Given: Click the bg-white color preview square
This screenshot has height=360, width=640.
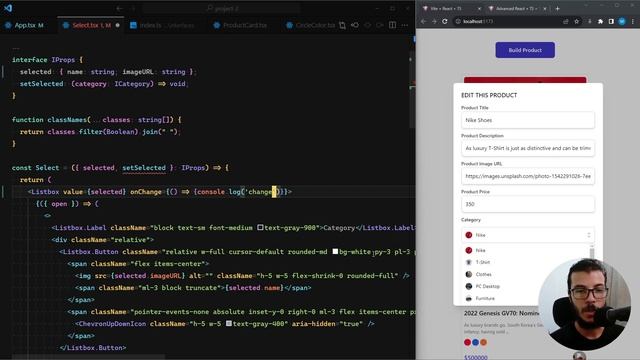Looking at the screenshot, I should click(x=335, y=251).
